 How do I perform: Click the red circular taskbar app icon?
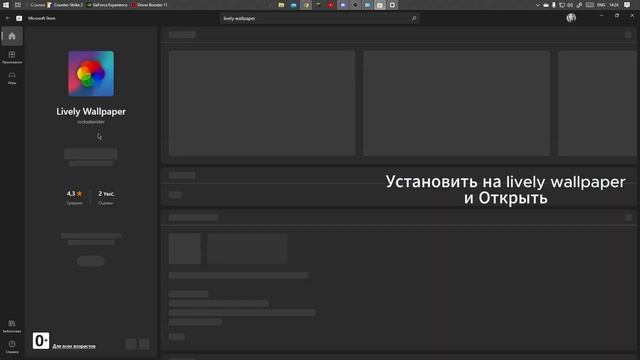(331, 5)
